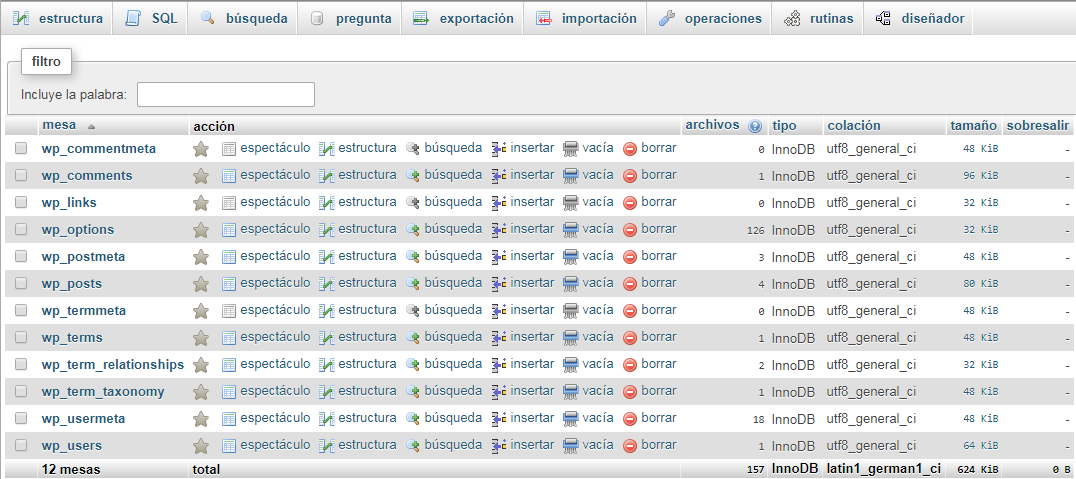Tick the wp_users row checkbox
This screenshot has width=1076, height=479.
[x=21, y=446]
